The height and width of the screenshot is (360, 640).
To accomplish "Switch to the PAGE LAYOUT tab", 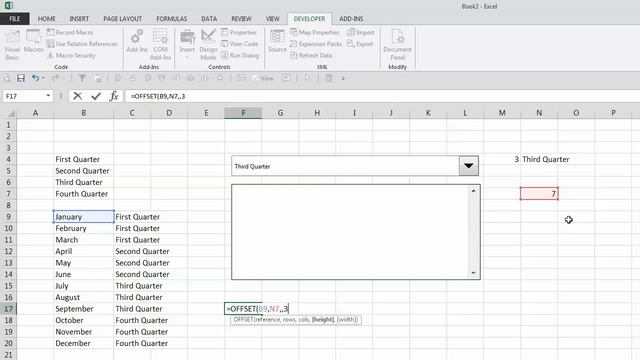I will click(x=122, y=19).
